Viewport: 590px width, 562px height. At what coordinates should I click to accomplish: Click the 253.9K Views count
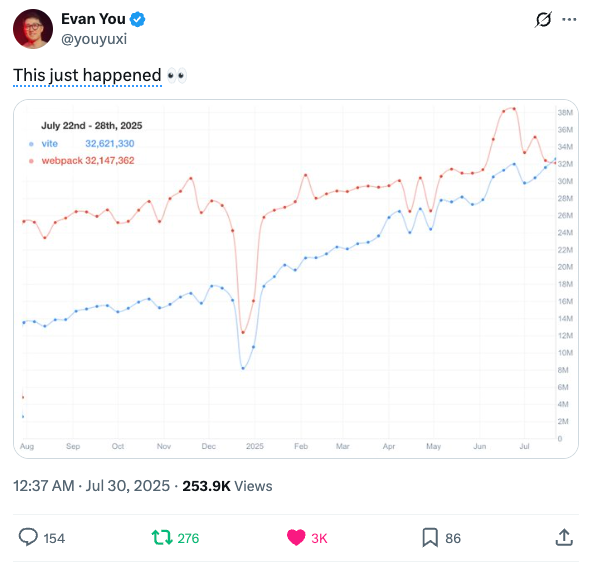(227, 486)
